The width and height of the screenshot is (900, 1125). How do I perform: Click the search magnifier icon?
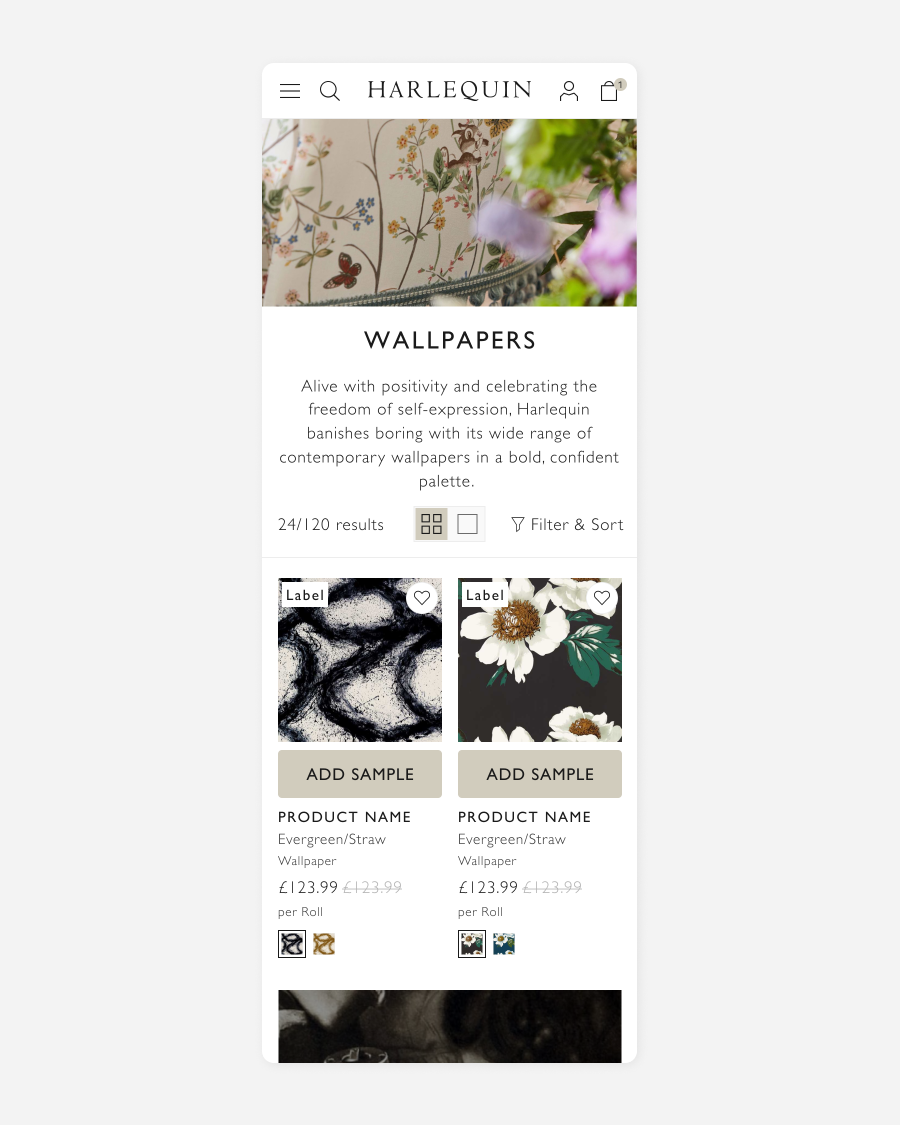click(329, 91)
